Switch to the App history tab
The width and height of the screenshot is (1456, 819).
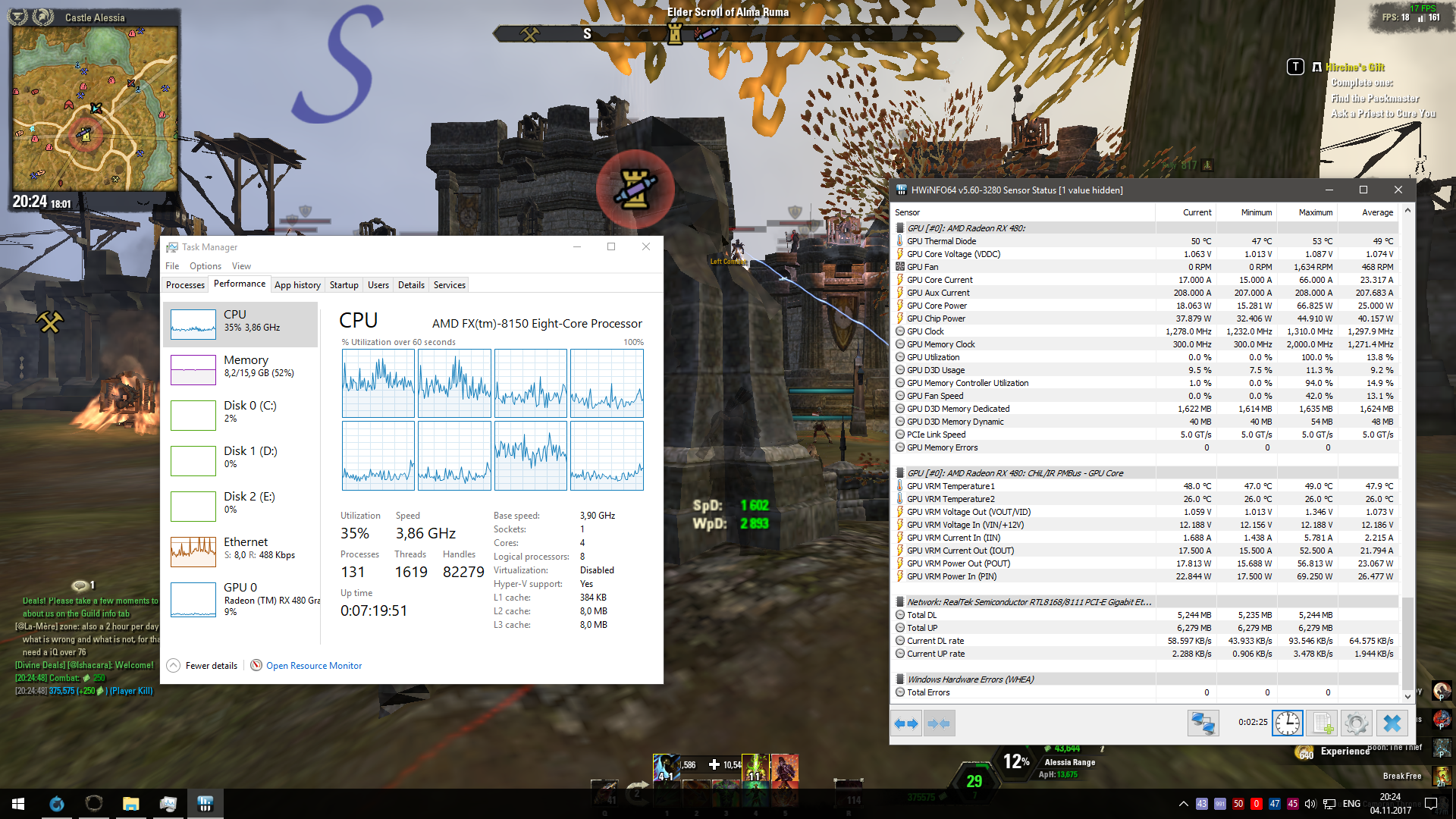297,285
